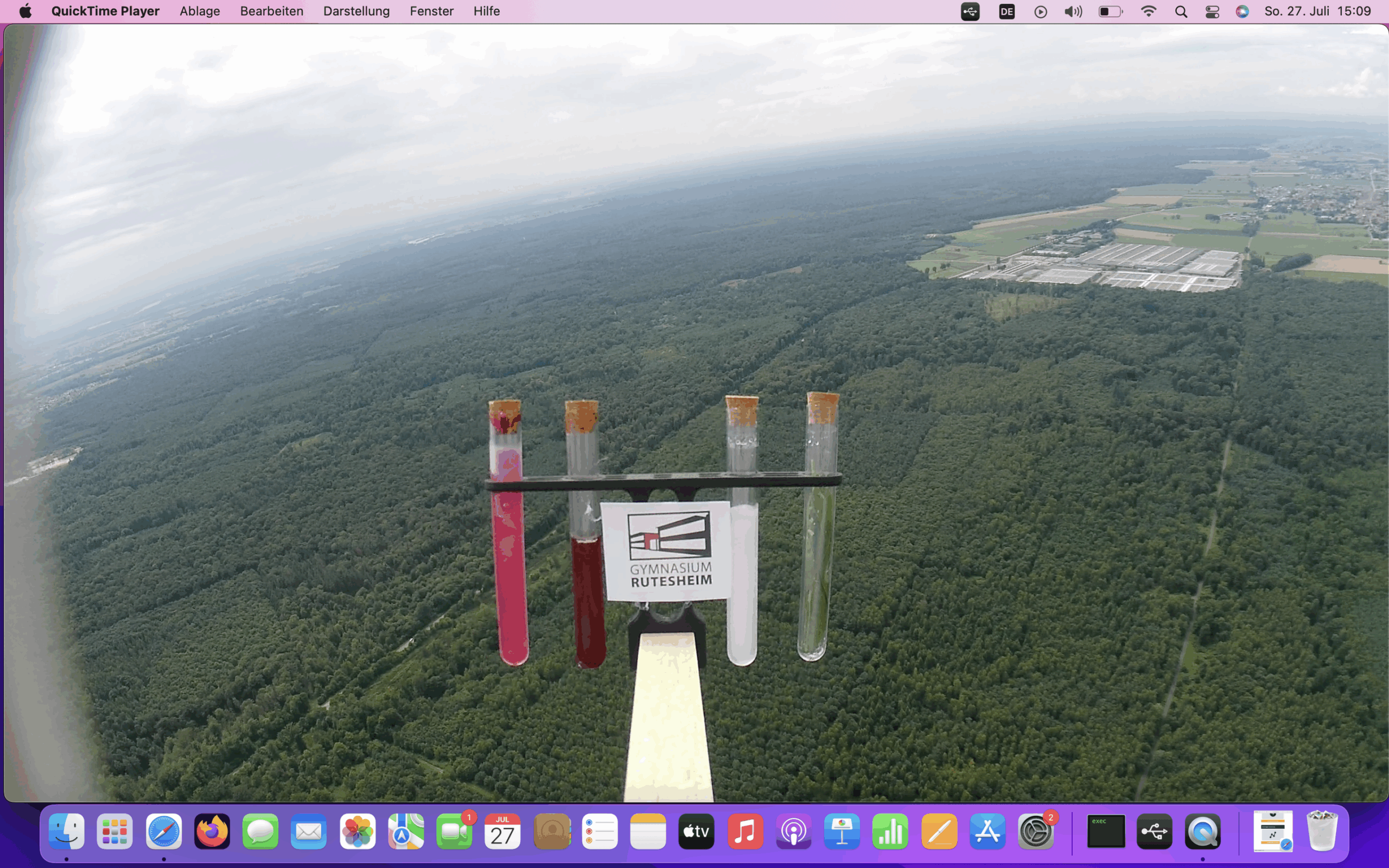The width and height of the screenshot is (1389, 868).
Task: Open the Darstellung menu
Action: 356,11
